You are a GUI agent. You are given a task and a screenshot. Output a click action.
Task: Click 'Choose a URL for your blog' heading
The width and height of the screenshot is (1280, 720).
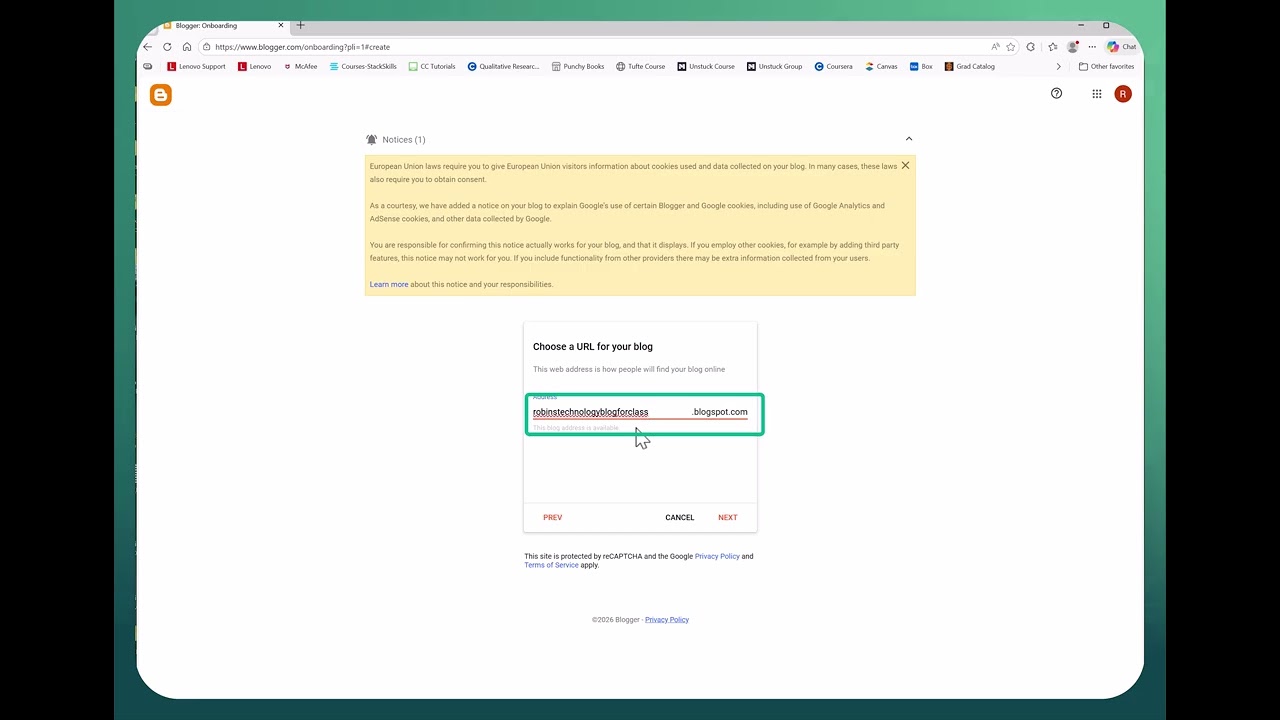[593, 347]
